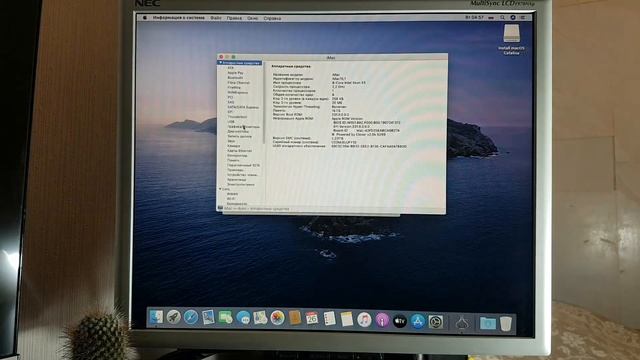This screenshot has width=640, height=360.
Task: Click the Powered by Clover text line
Action: [359, 134]
